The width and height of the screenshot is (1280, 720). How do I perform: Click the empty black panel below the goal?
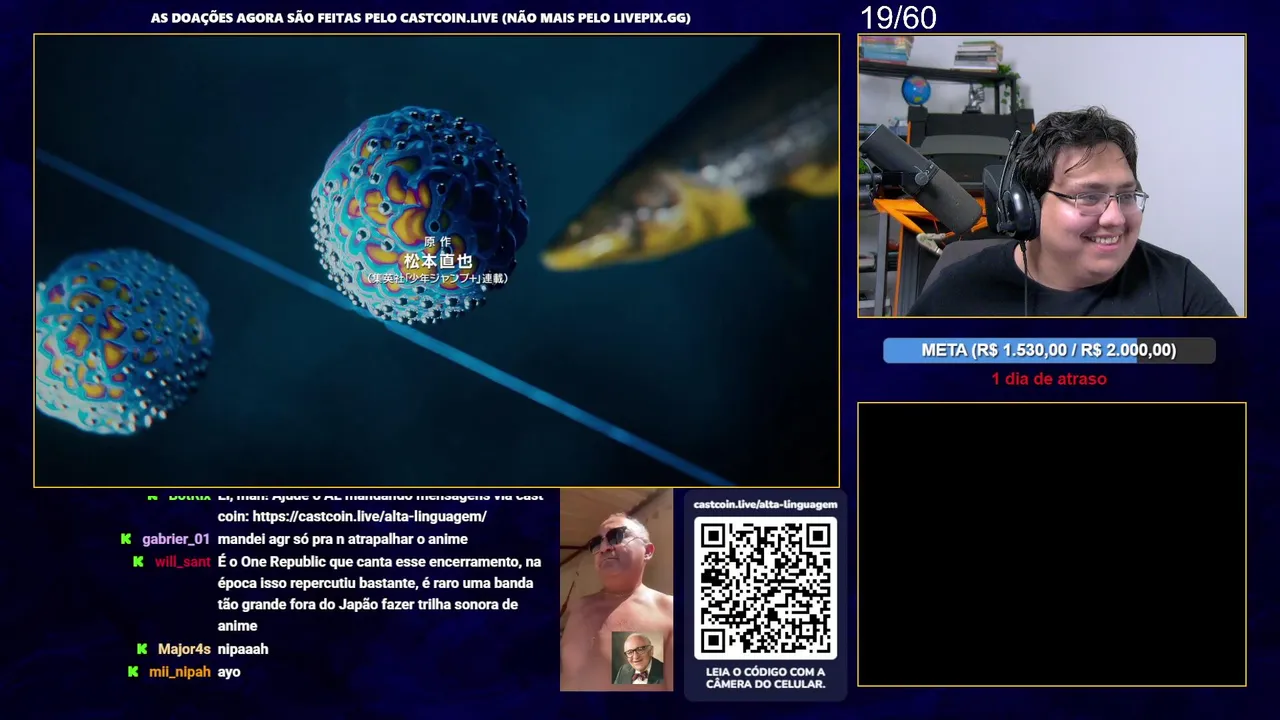(x=1051, y=544)
